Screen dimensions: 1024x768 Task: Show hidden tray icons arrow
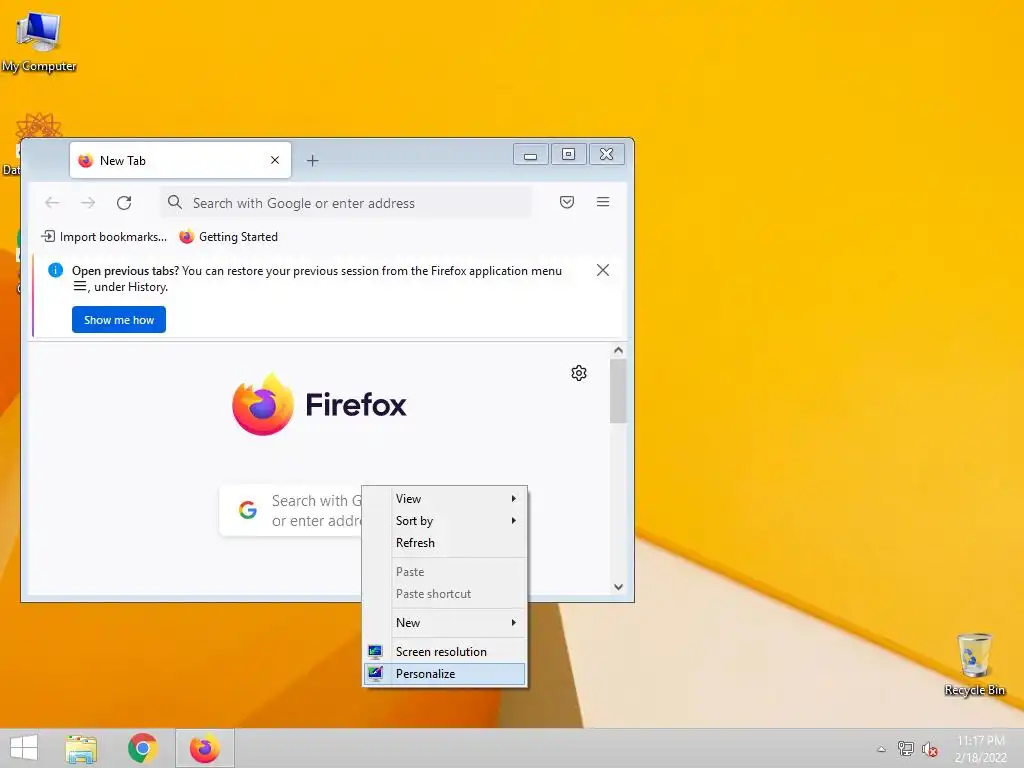881,749
